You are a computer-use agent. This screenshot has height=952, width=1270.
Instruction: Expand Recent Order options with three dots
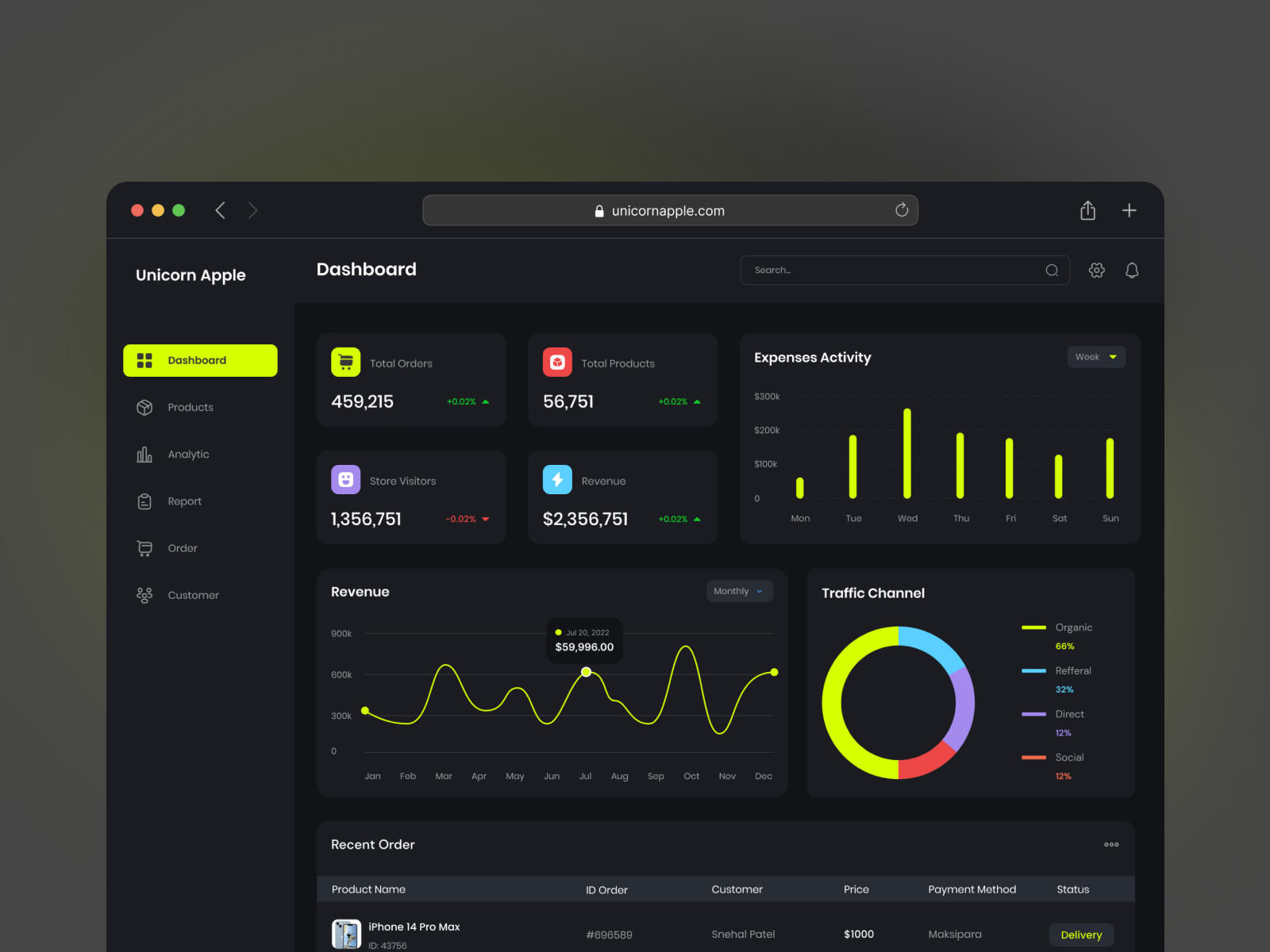click(1111, 844)
